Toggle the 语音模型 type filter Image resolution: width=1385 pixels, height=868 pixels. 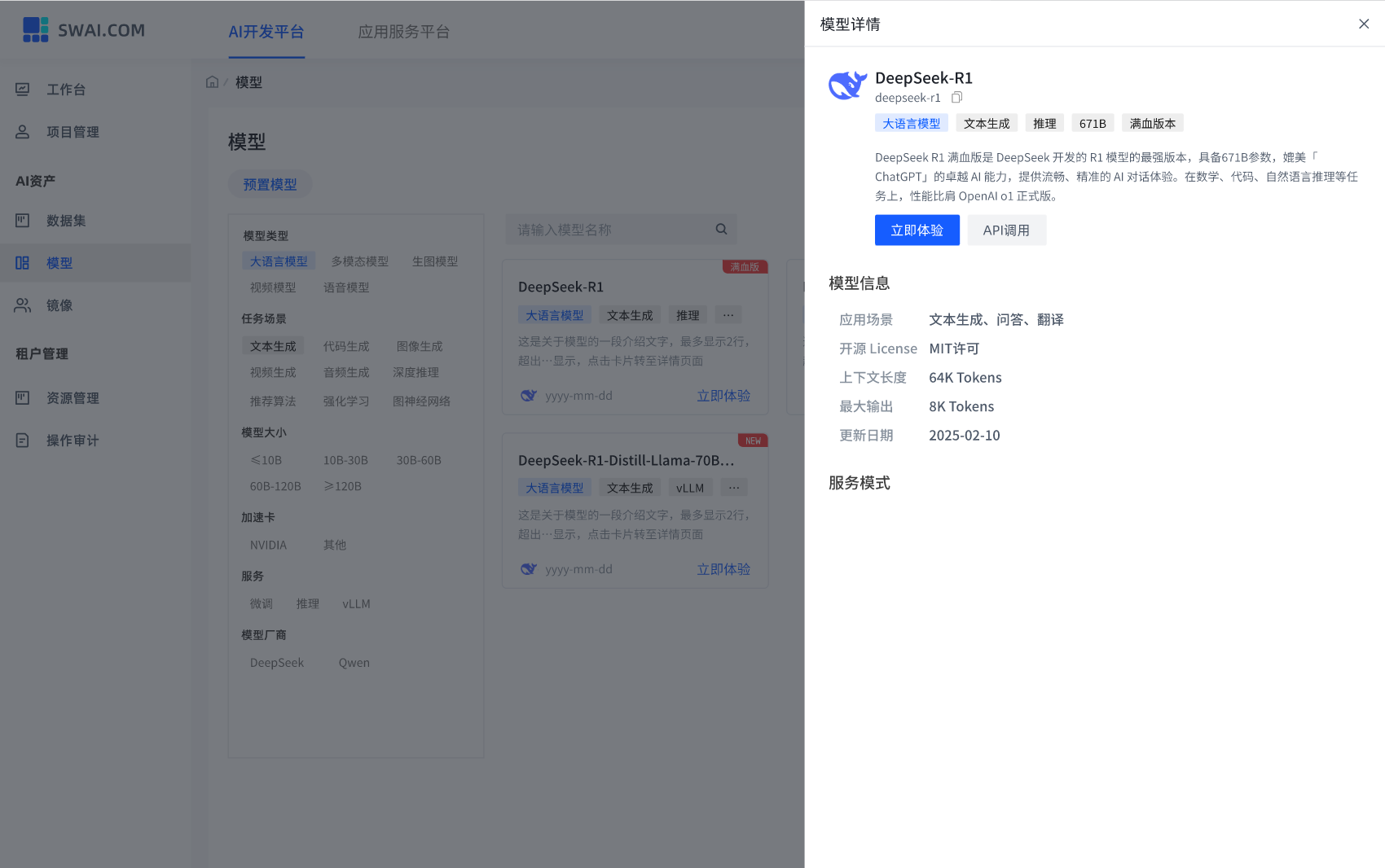pyautogui.click(x=346, y=287)
